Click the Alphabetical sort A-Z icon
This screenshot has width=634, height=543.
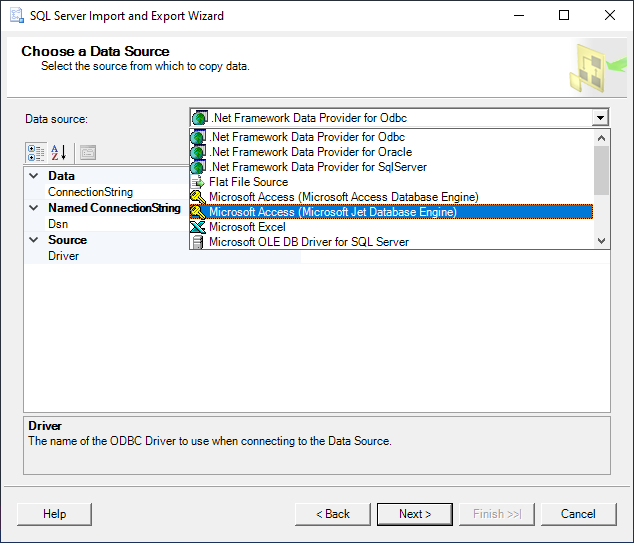(59, 153)
